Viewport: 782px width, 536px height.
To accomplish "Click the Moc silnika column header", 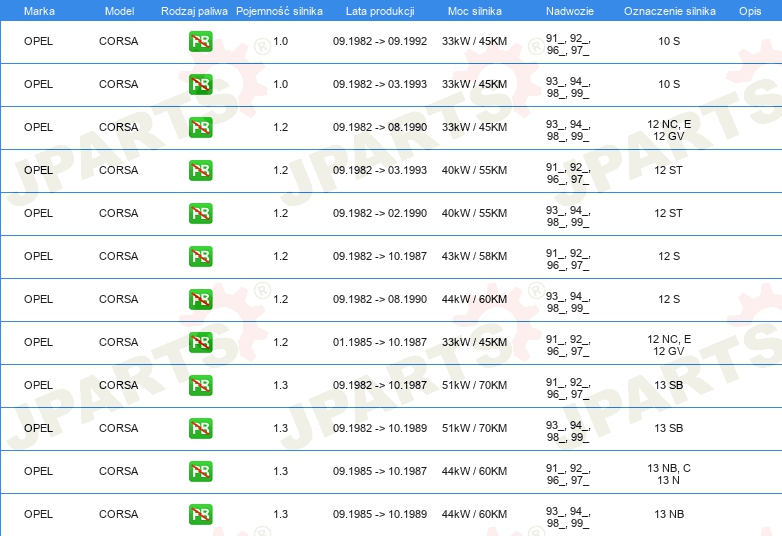I will 475,11.
